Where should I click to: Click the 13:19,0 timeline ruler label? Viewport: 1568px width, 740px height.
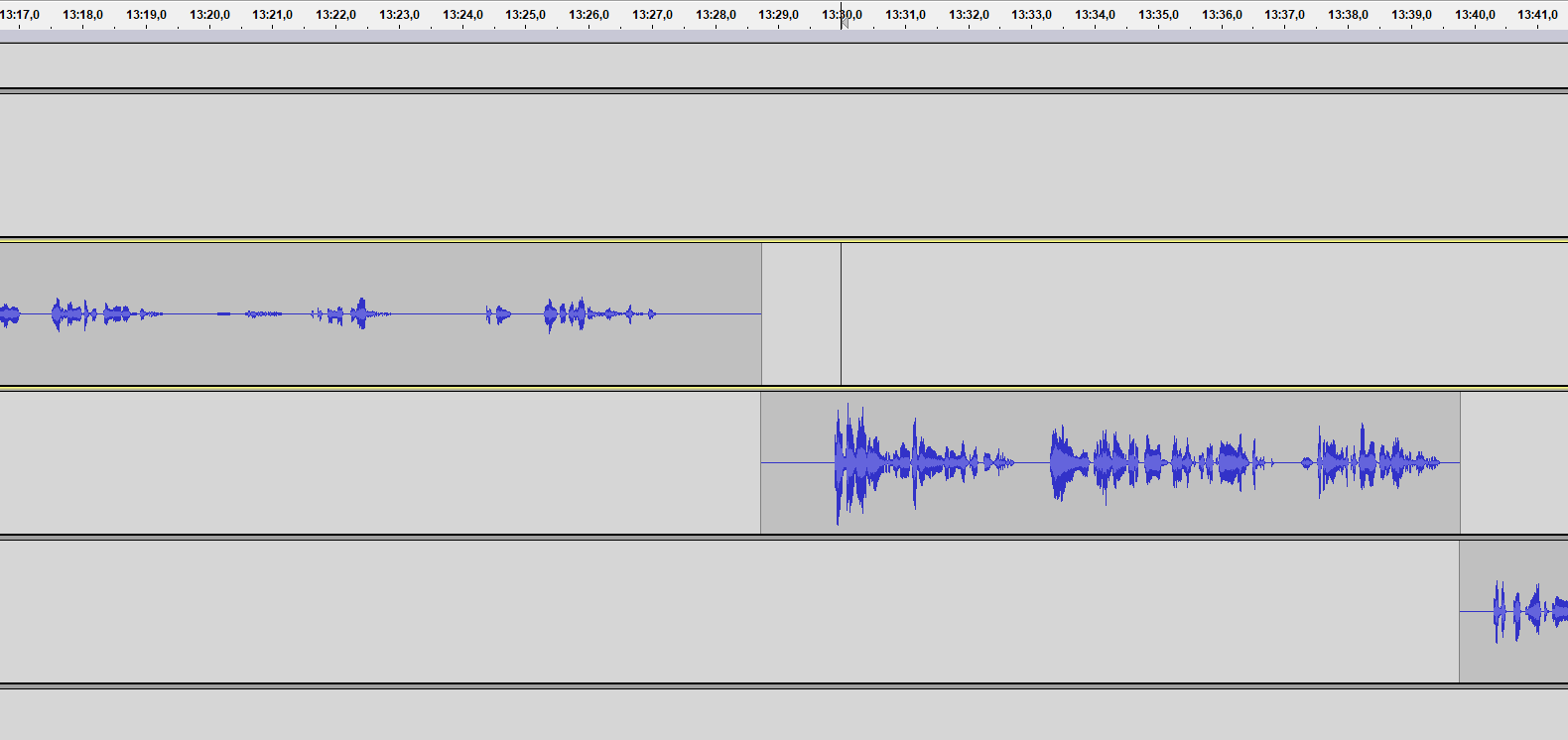coord(146,15)
